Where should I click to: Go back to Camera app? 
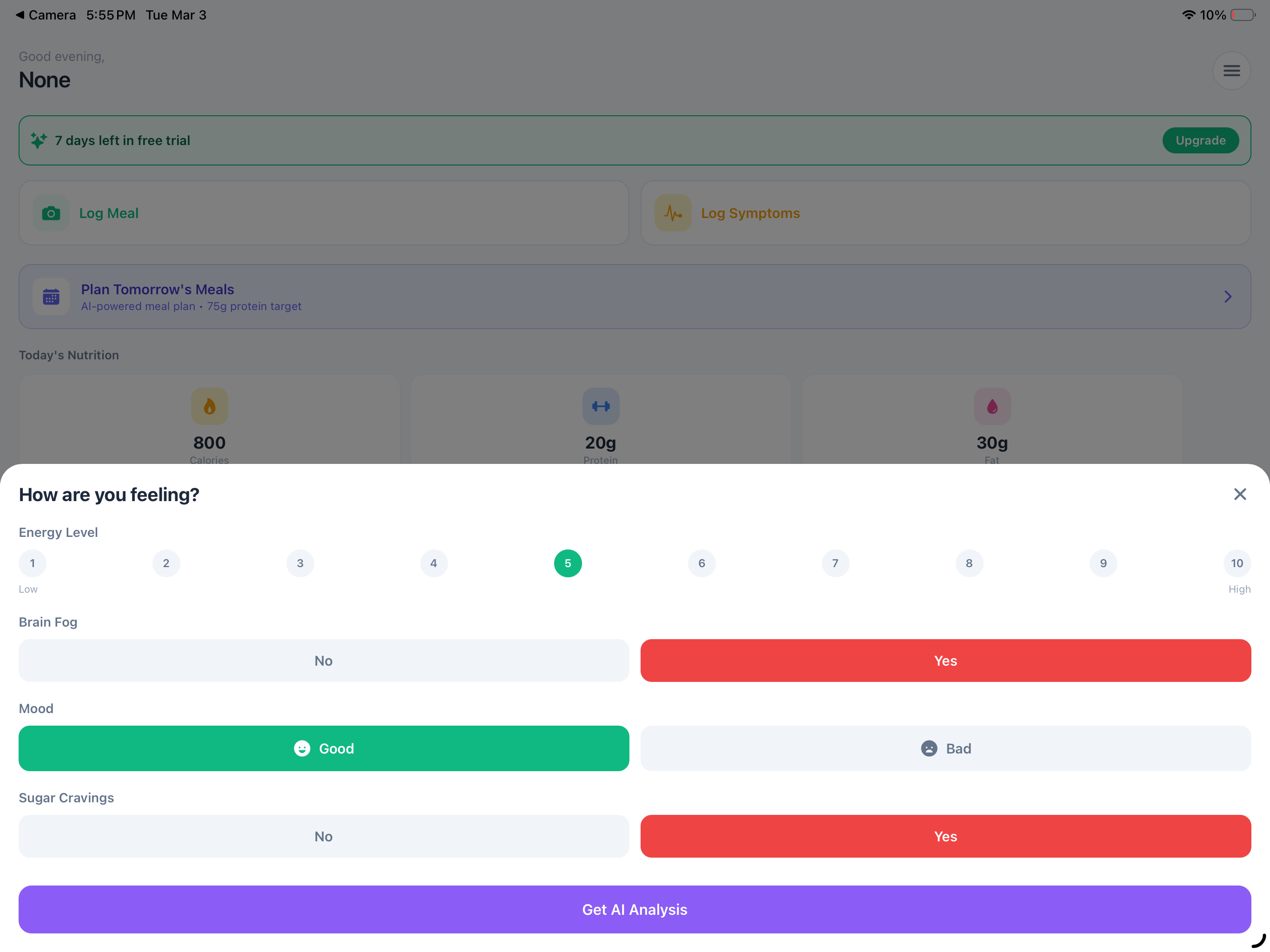46,15
